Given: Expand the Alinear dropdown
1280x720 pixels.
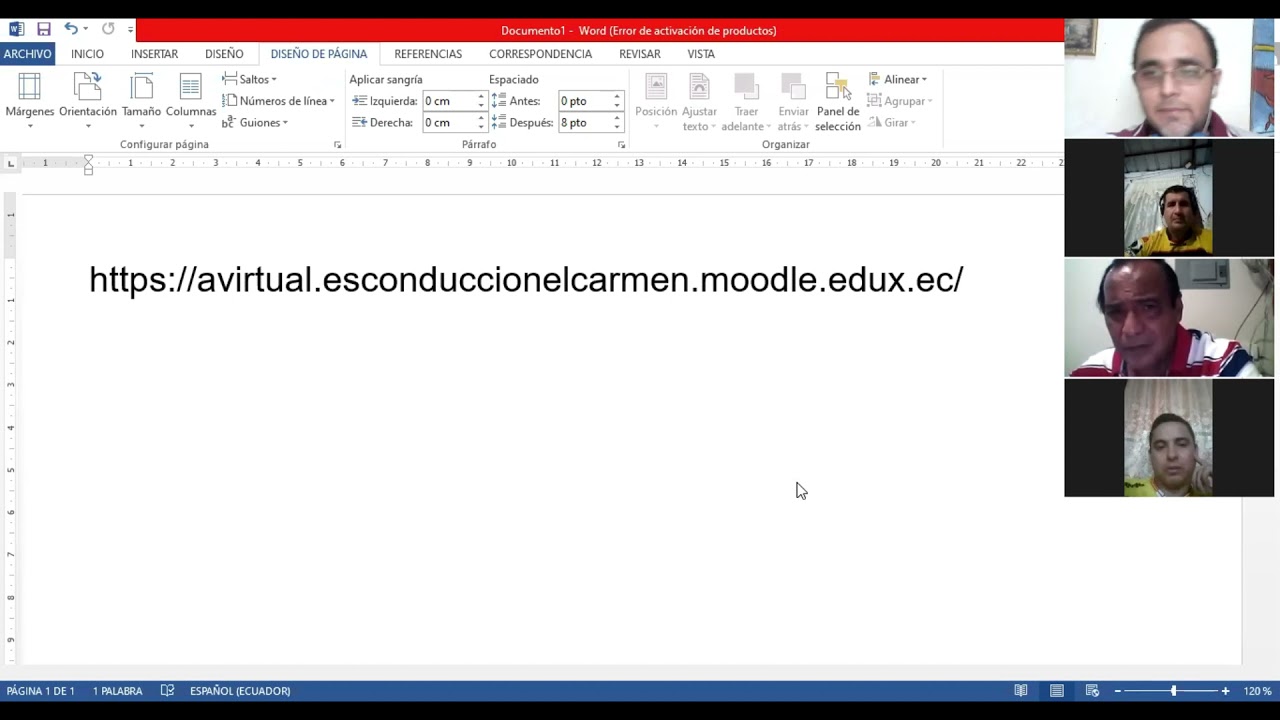Looking at the screenshot, I should pyautogui.click(x=898, y=79).
